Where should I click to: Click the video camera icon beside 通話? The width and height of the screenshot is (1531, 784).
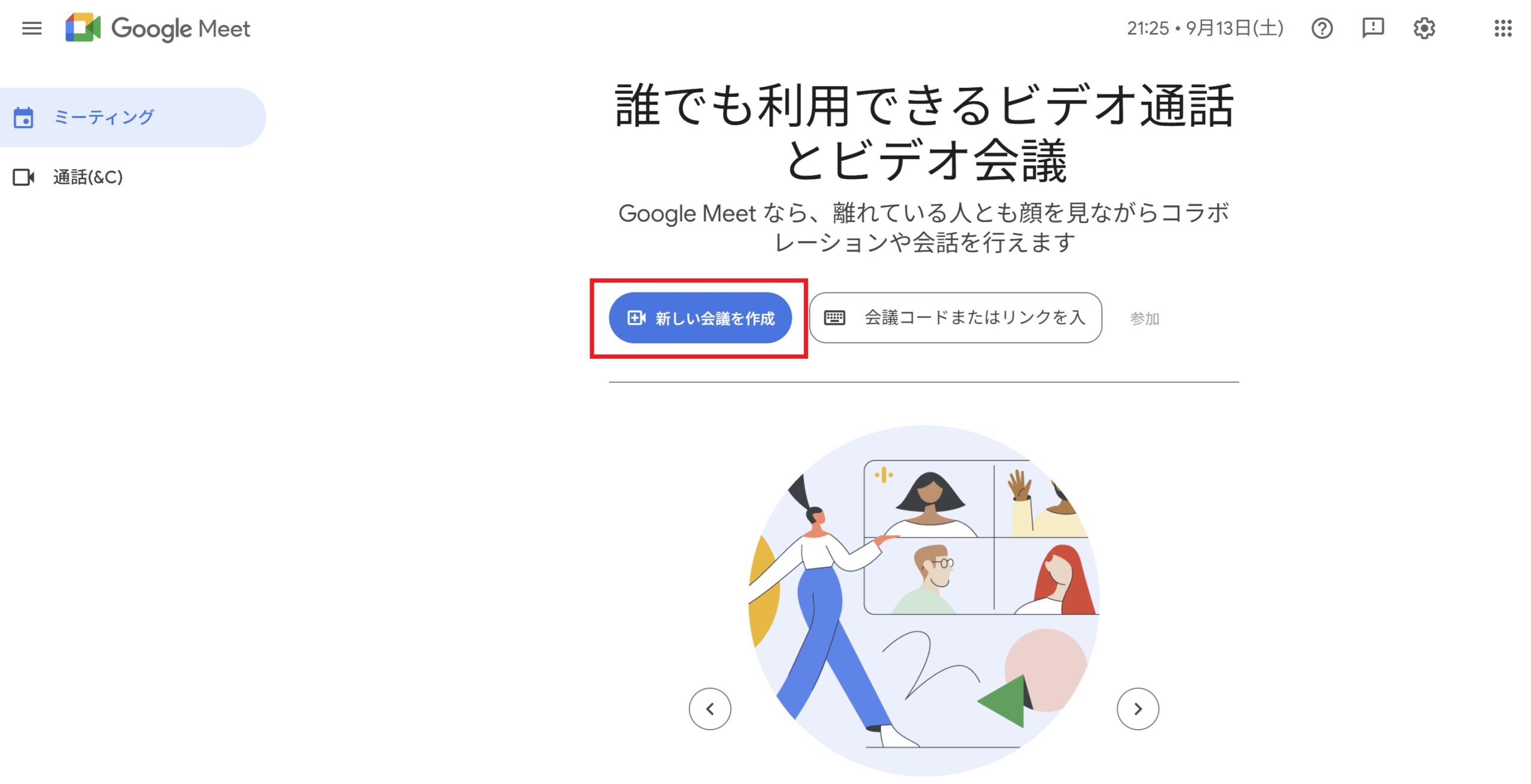click(23, 177)
